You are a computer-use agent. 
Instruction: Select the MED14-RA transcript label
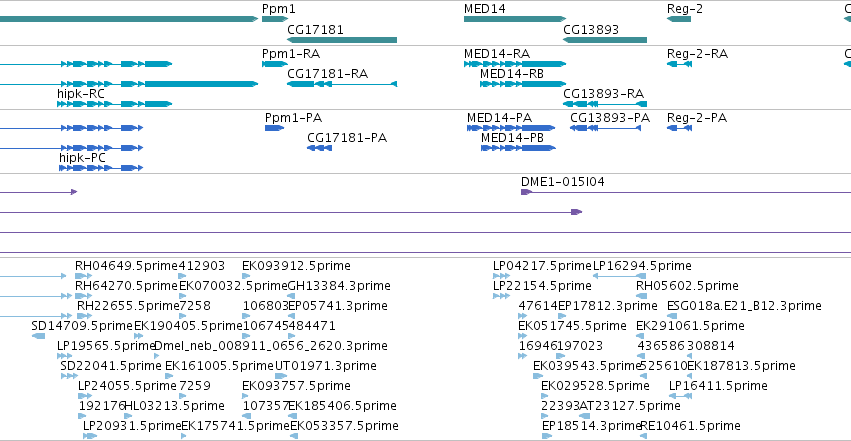(x=497, y=54)
